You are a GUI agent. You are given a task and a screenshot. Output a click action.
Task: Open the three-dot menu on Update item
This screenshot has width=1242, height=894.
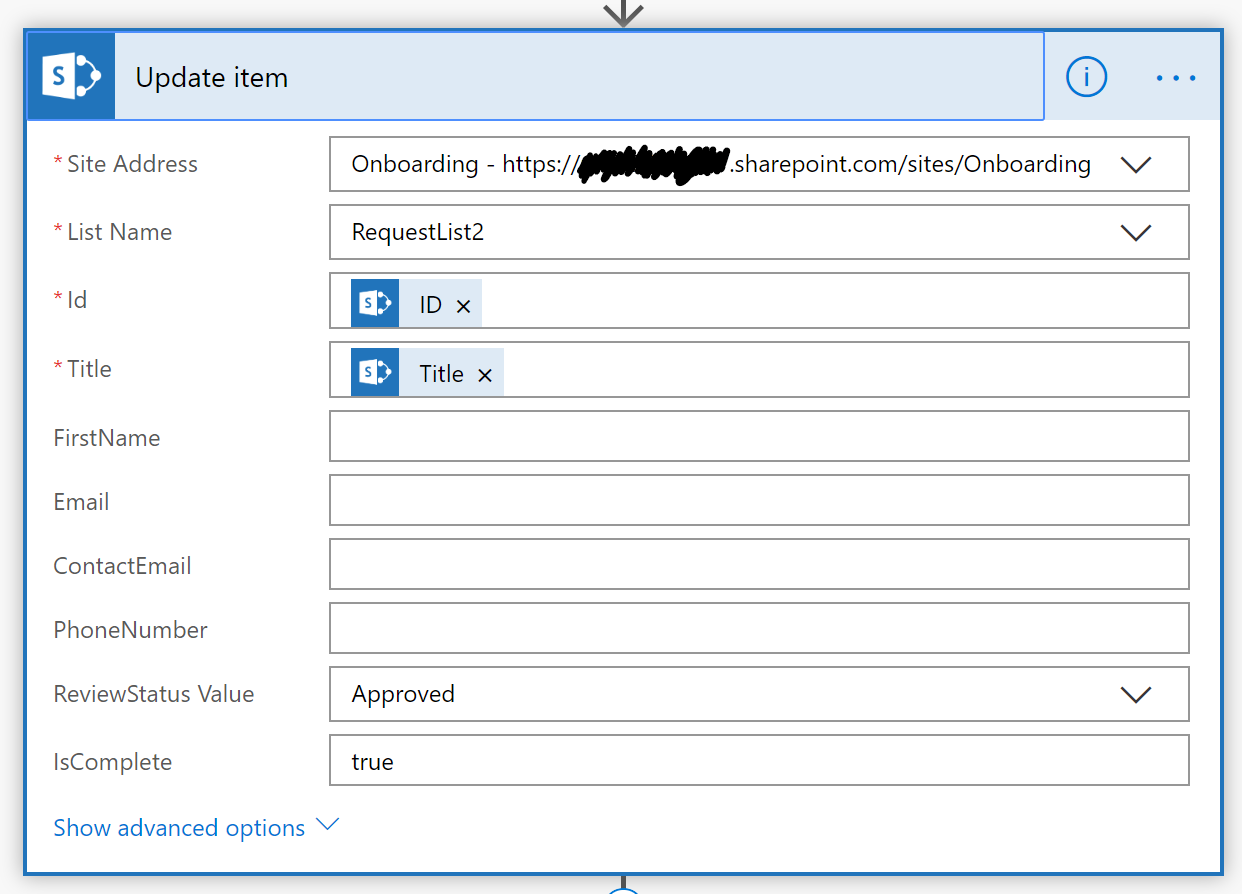pos(1176,77)
